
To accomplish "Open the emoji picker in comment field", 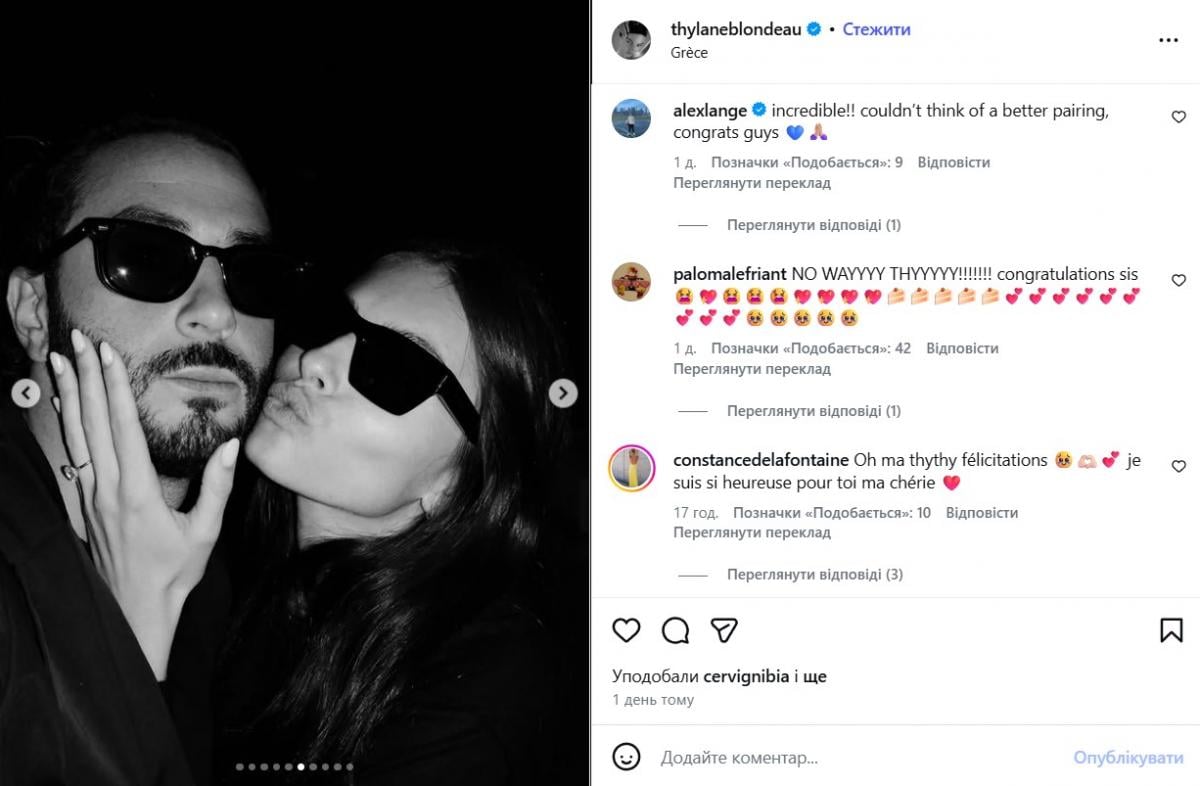I will point(626,757).
